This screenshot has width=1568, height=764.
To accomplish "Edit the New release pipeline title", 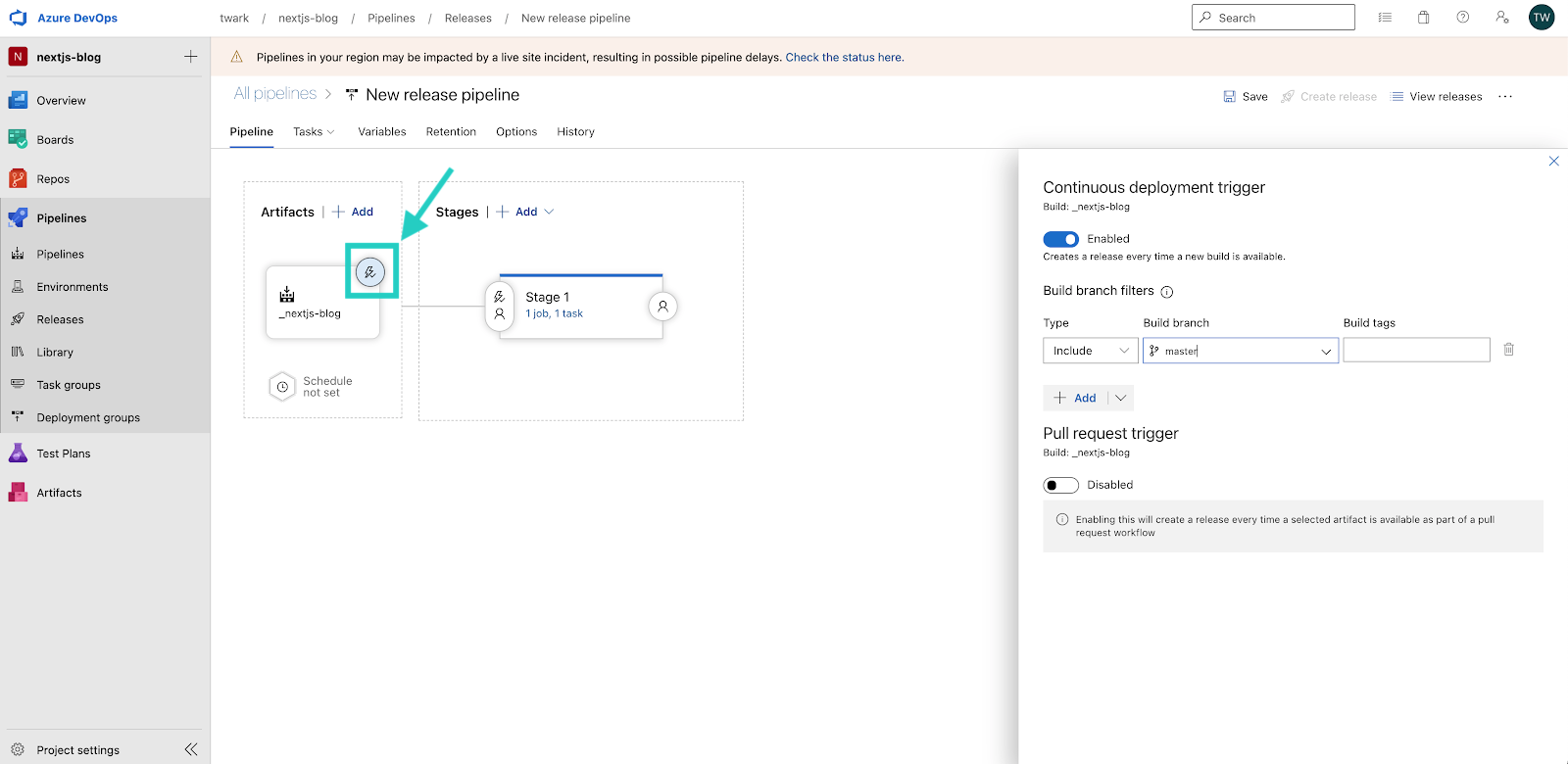I will [442, 95].
